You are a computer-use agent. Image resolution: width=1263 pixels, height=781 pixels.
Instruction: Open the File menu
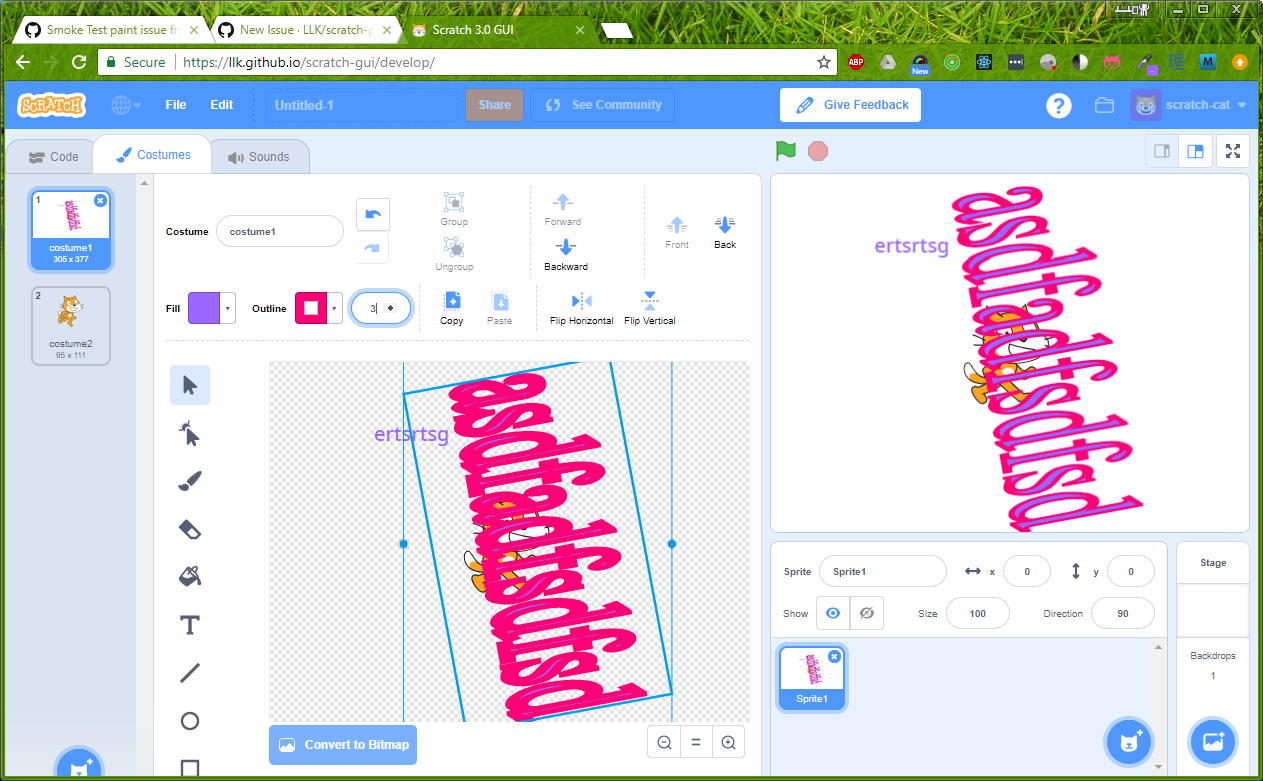tap(175, 105)
